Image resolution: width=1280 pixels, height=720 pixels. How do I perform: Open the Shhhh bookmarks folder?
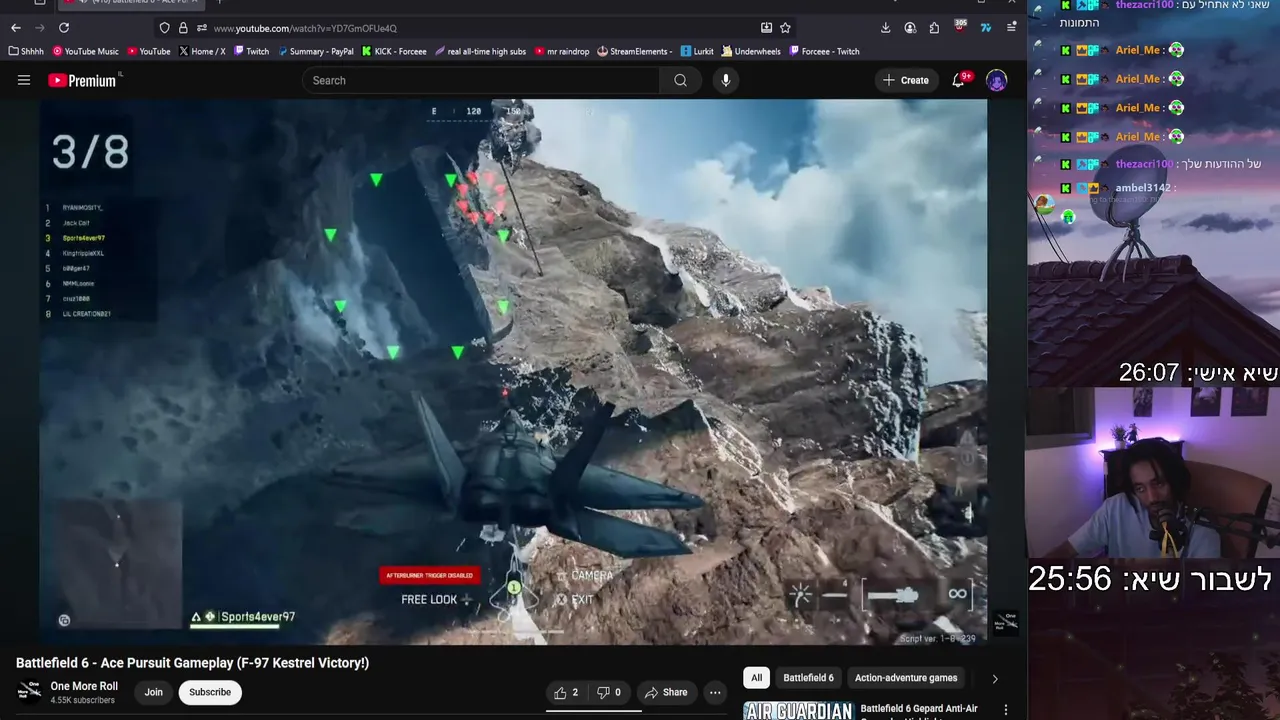click(27, 51)
